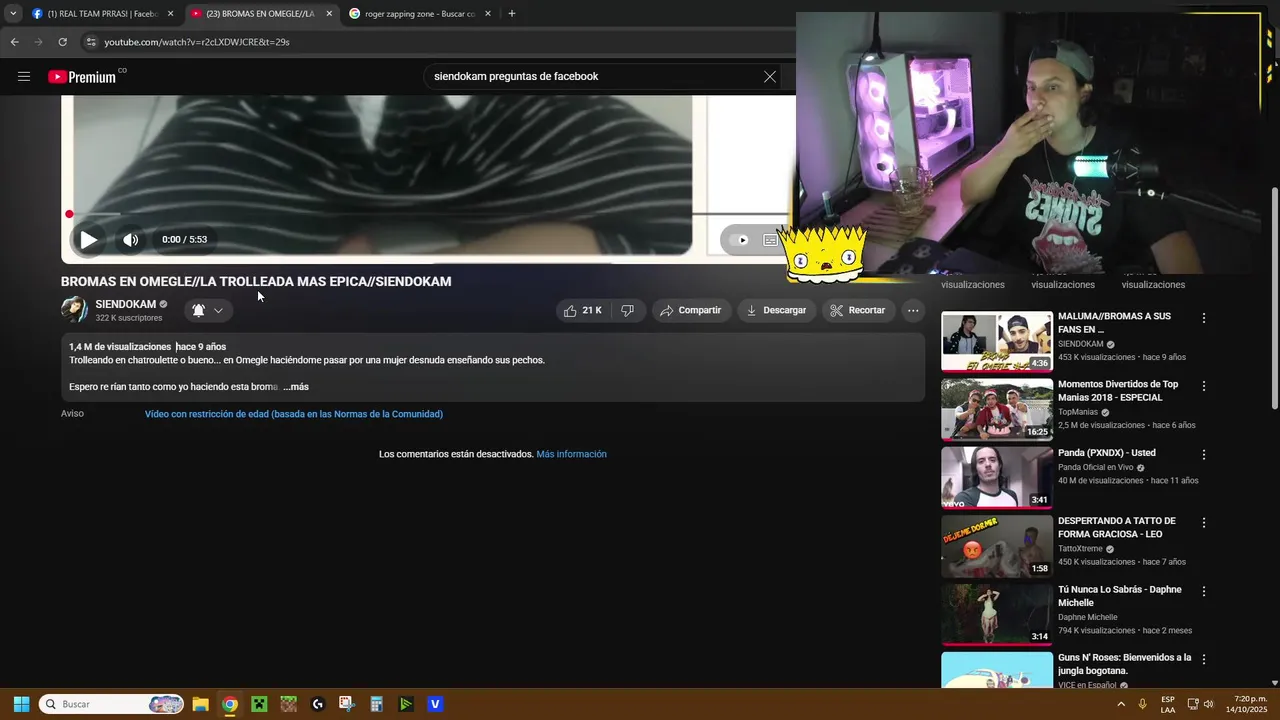Click the page vertical scrollbar
This screenshot has height=720, width=1280.
[x=1274, y=298]
